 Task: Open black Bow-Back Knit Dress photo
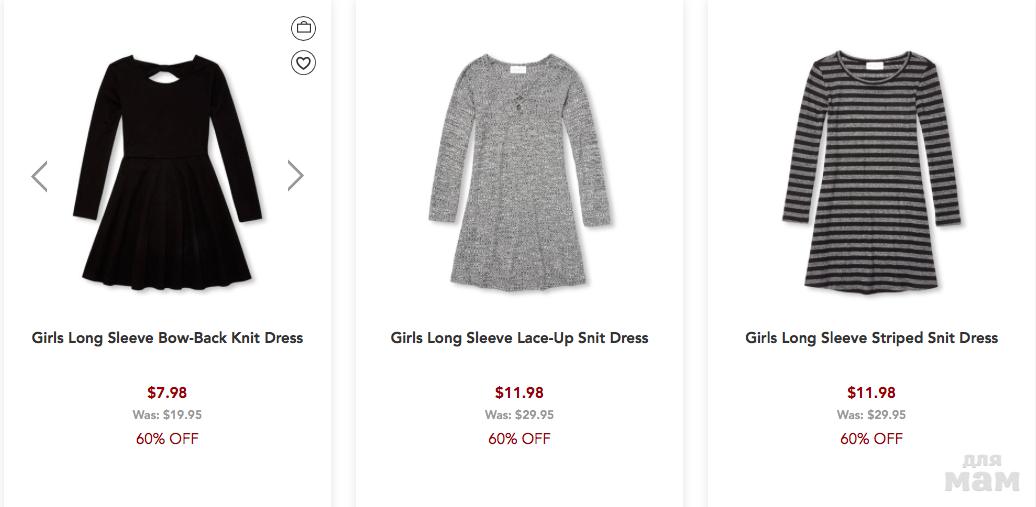pyautogui.click(x=167, y=172)
